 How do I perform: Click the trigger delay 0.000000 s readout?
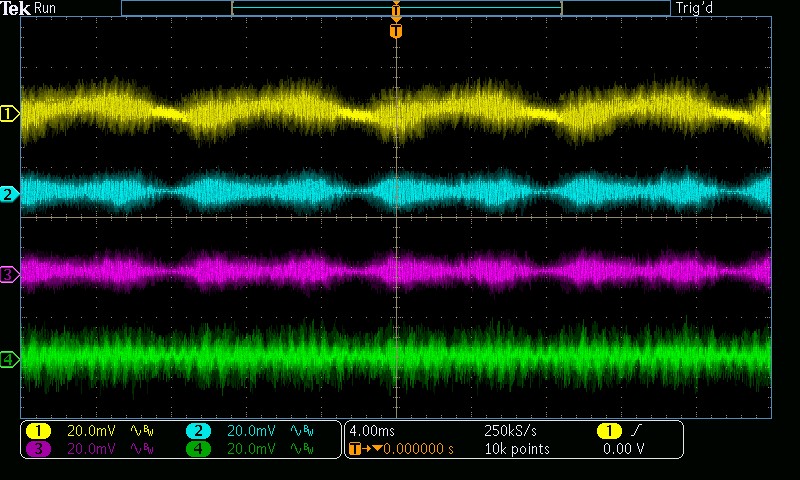tap(418, 449)
